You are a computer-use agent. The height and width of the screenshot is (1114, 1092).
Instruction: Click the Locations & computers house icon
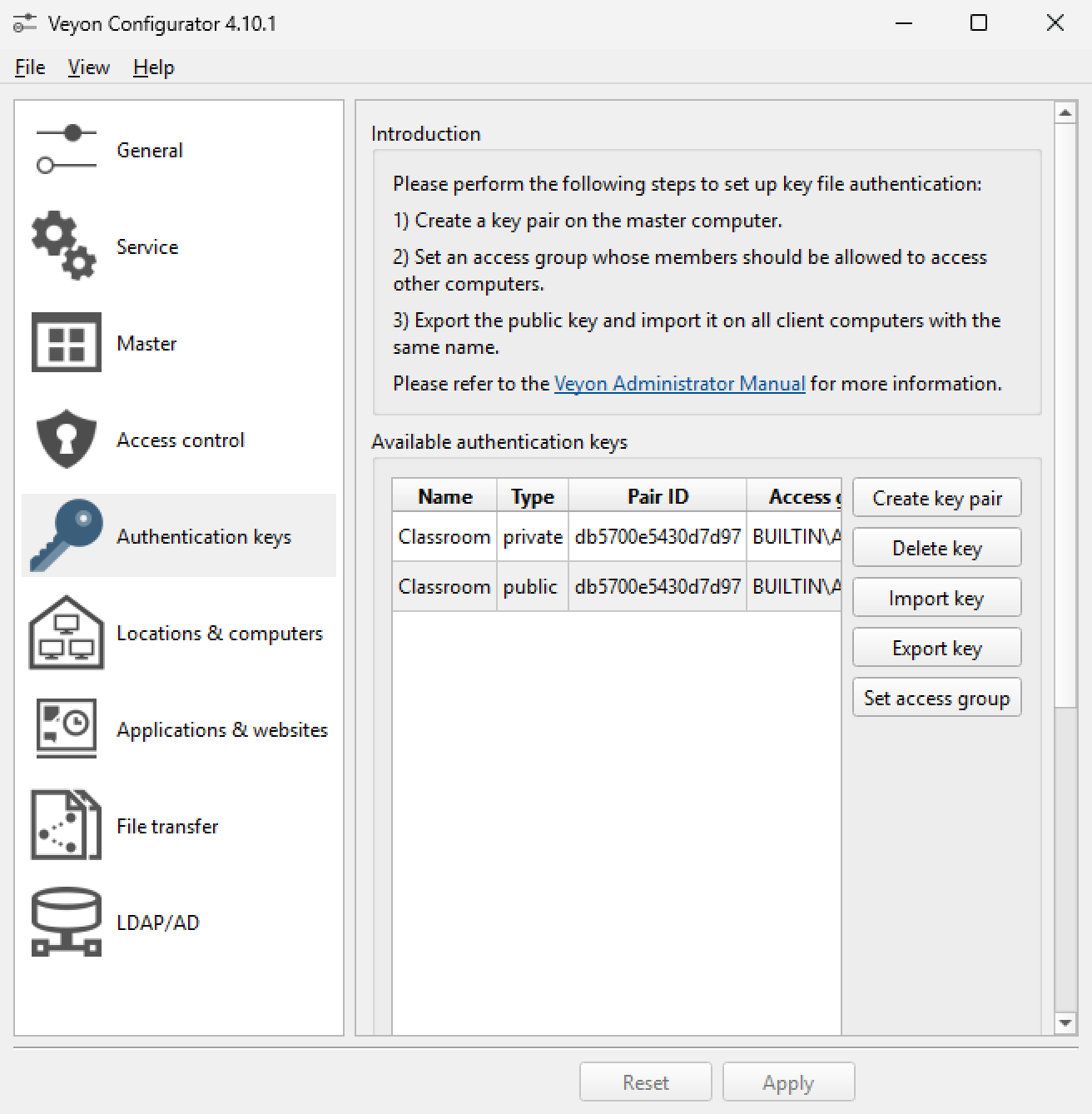point(67,632)
